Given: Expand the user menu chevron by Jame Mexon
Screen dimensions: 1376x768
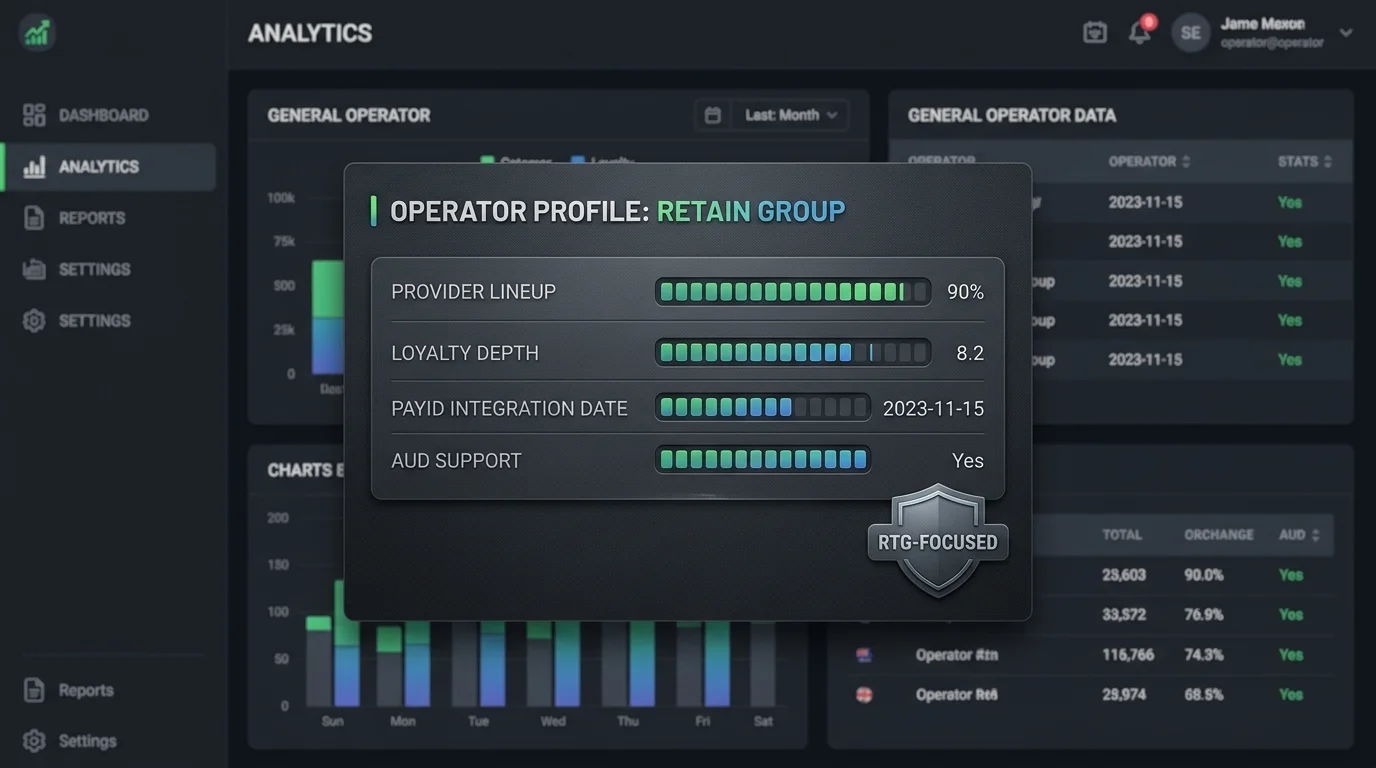Looking at the screenshot, I should click(x=1346, y=33).
